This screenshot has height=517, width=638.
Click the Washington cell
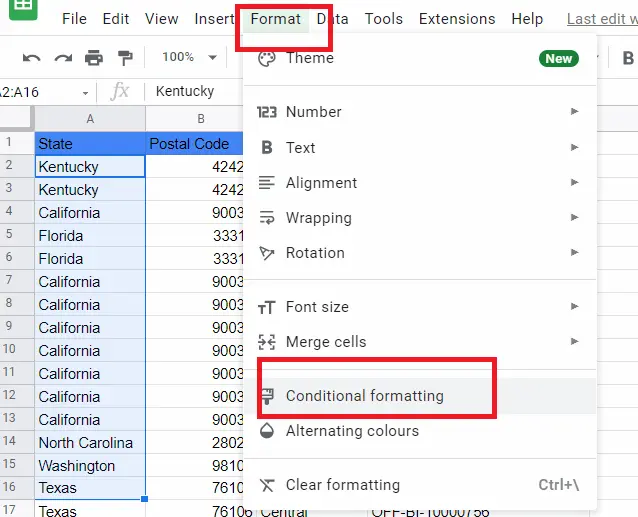(x=90, y=466)
